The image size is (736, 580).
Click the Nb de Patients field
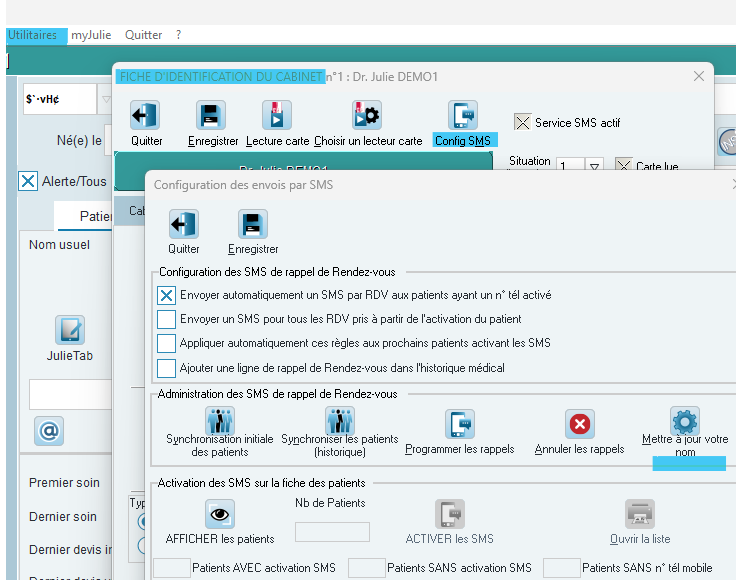332,532
